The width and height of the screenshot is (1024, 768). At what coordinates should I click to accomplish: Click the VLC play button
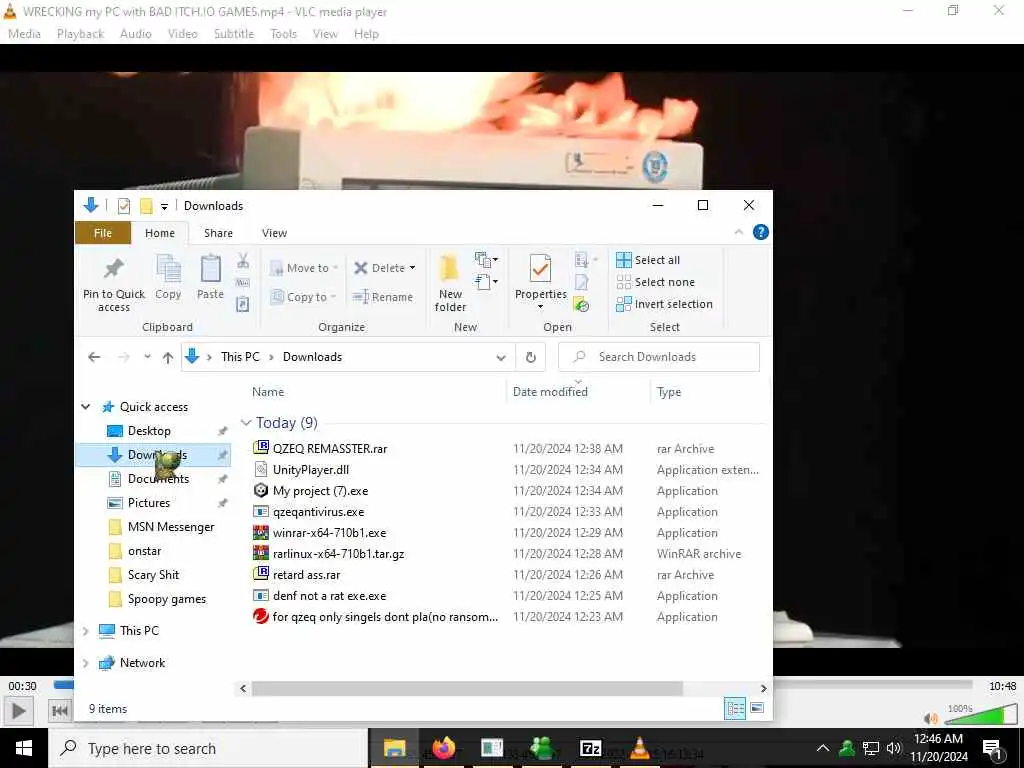click(x=19, y=711)
